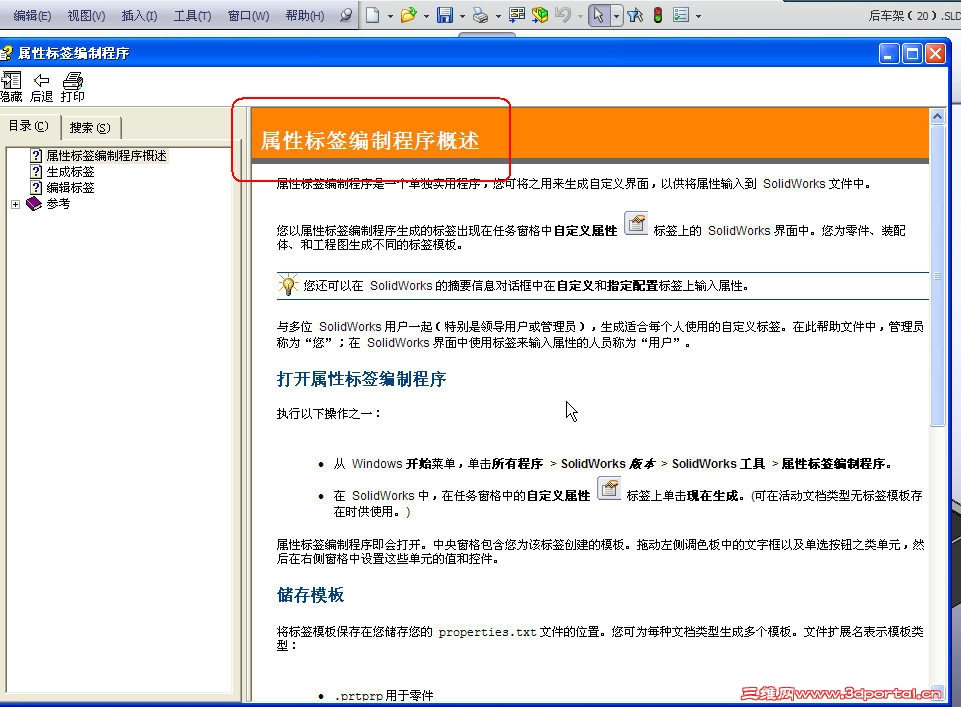Select 属性标签编制程序概述 topic in tree
Viewport: 961px width, 707px height.
coord(106,156)
